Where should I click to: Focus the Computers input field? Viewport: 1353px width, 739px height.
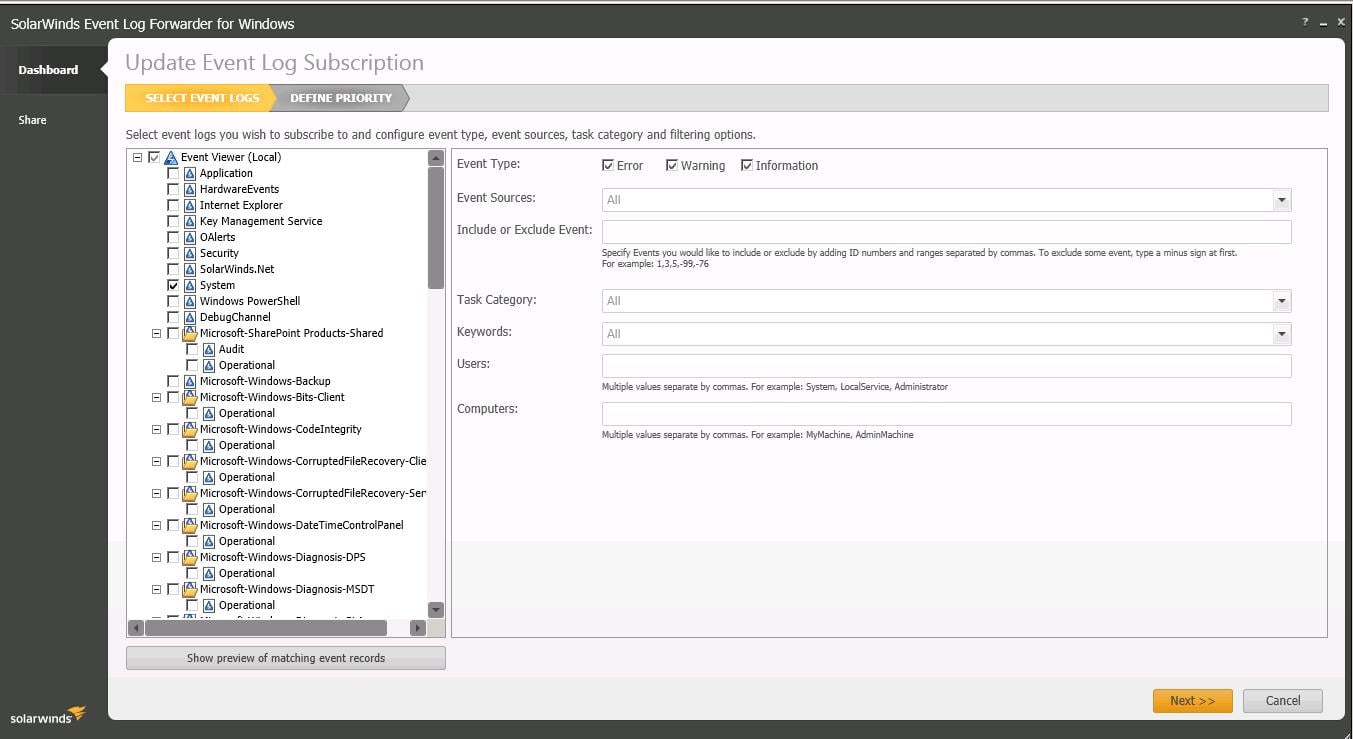[946, 414]
